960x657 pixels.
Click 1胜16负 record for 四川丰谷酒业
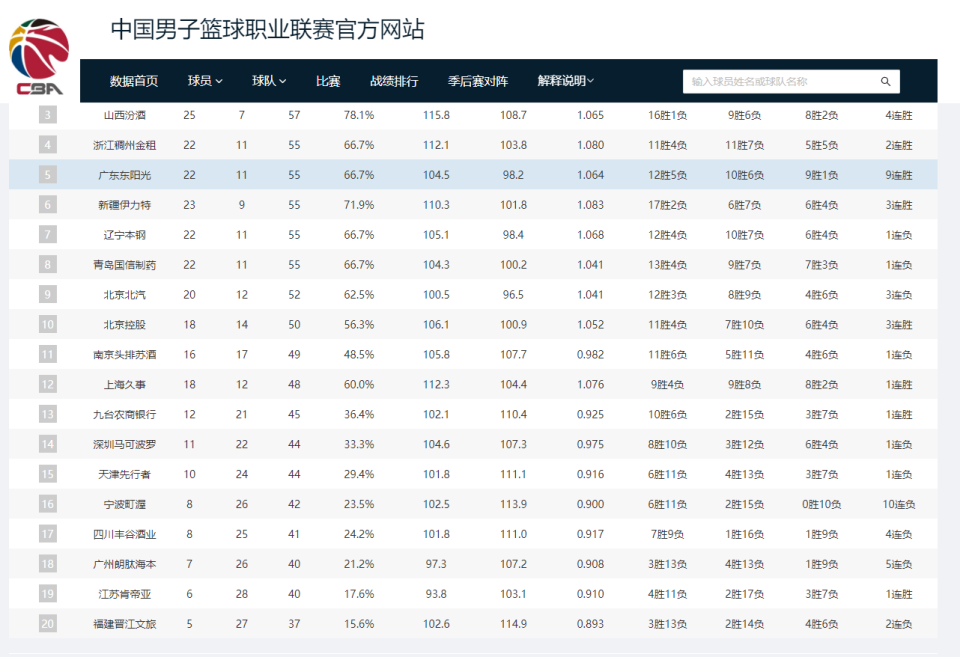click(x=744, y=535)
